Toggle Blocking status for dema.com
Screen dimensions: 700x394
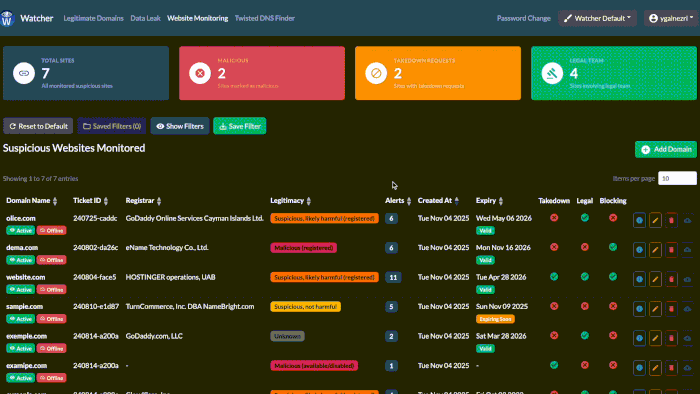click(613, 247)
